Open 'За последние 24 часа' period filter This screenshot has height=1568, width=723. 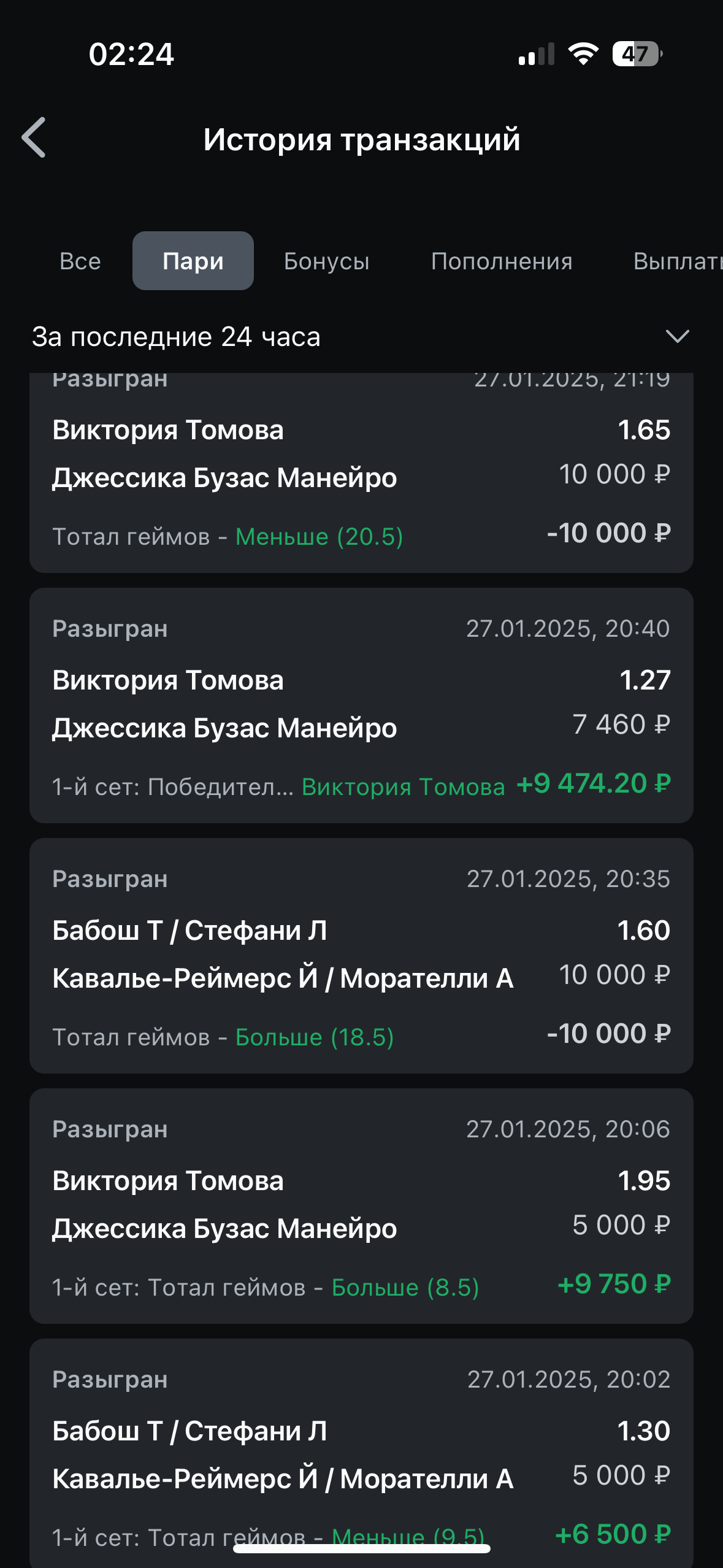click(177, 337)
